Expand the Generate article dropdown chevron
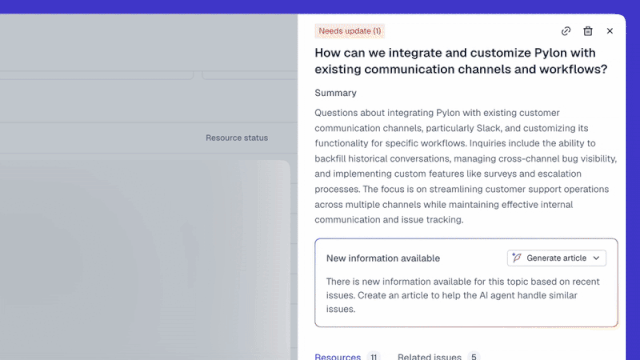 (596, 258)
